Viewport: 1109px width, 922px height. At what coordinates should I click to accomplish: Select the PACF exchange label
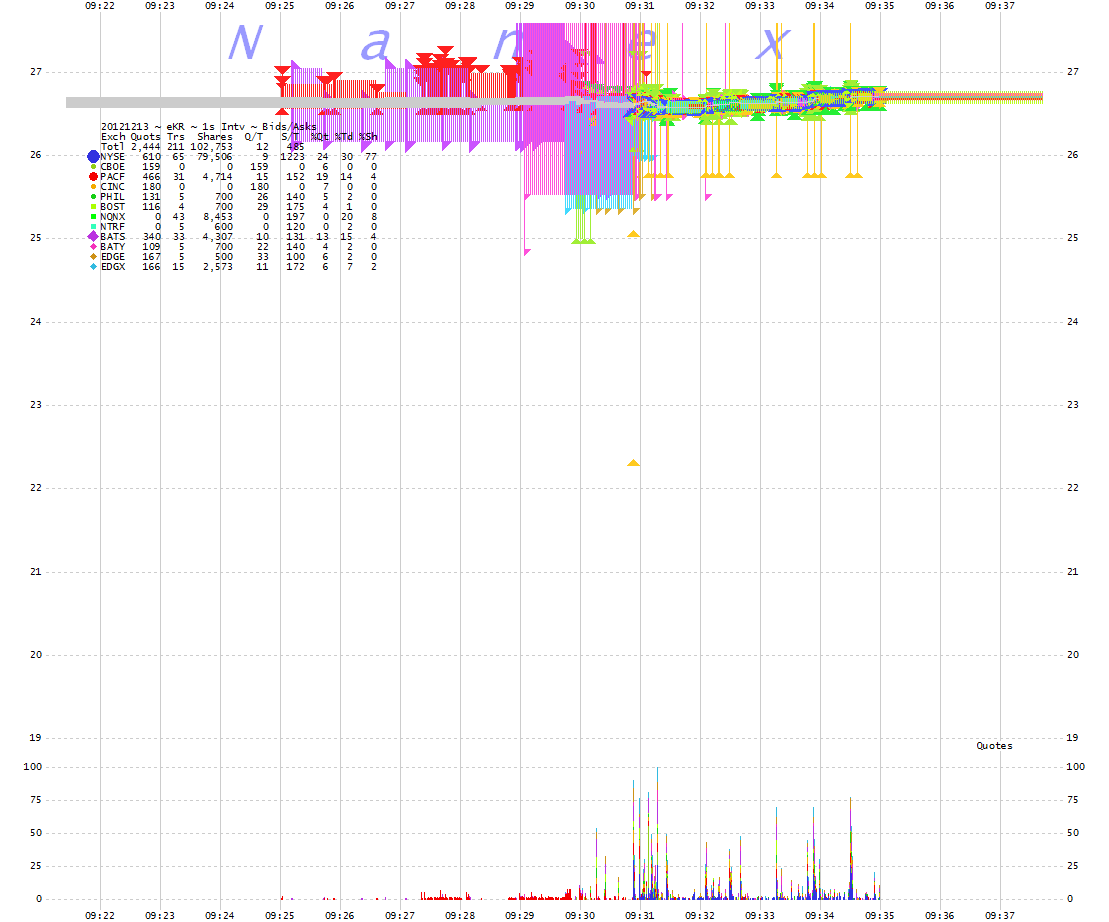click(112, 177)
